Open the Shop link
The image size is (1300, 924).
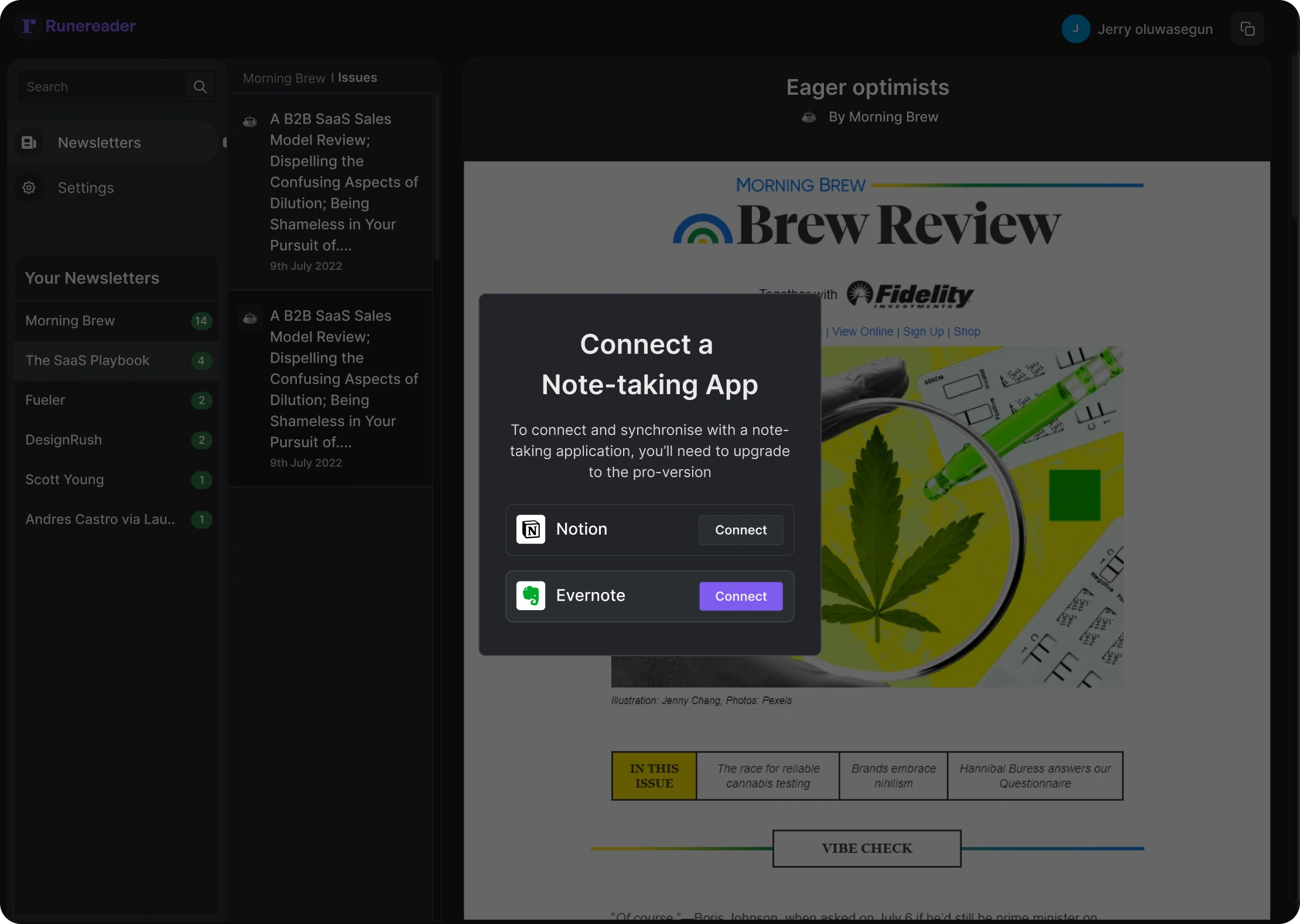967,331
